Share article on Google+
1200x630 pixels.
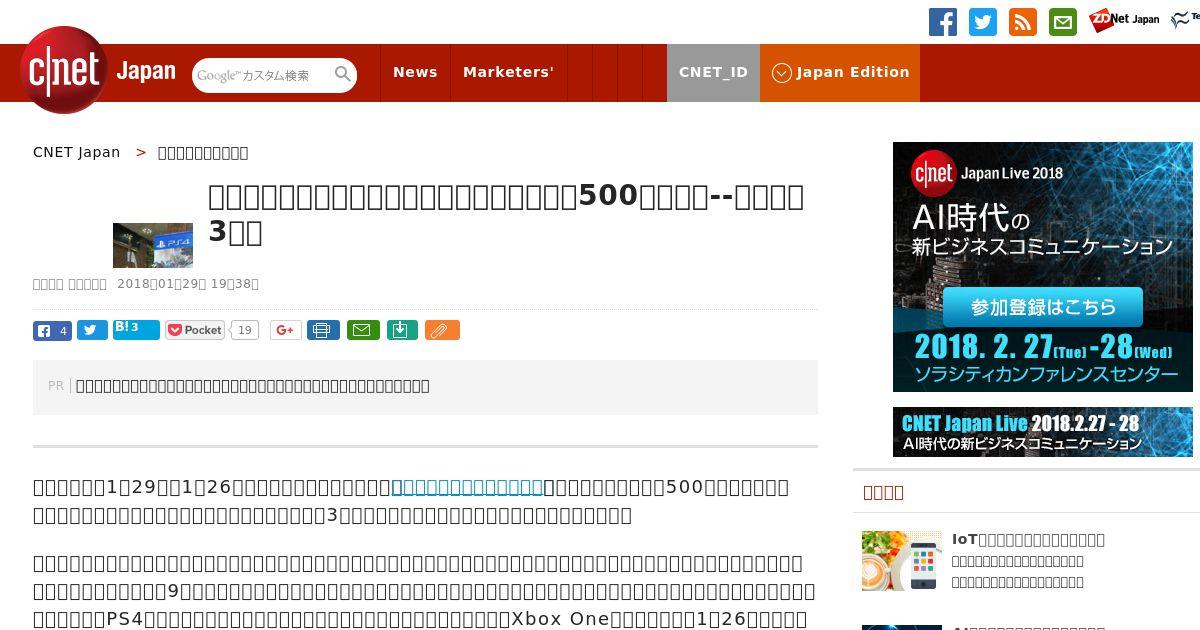pos(286,330)
